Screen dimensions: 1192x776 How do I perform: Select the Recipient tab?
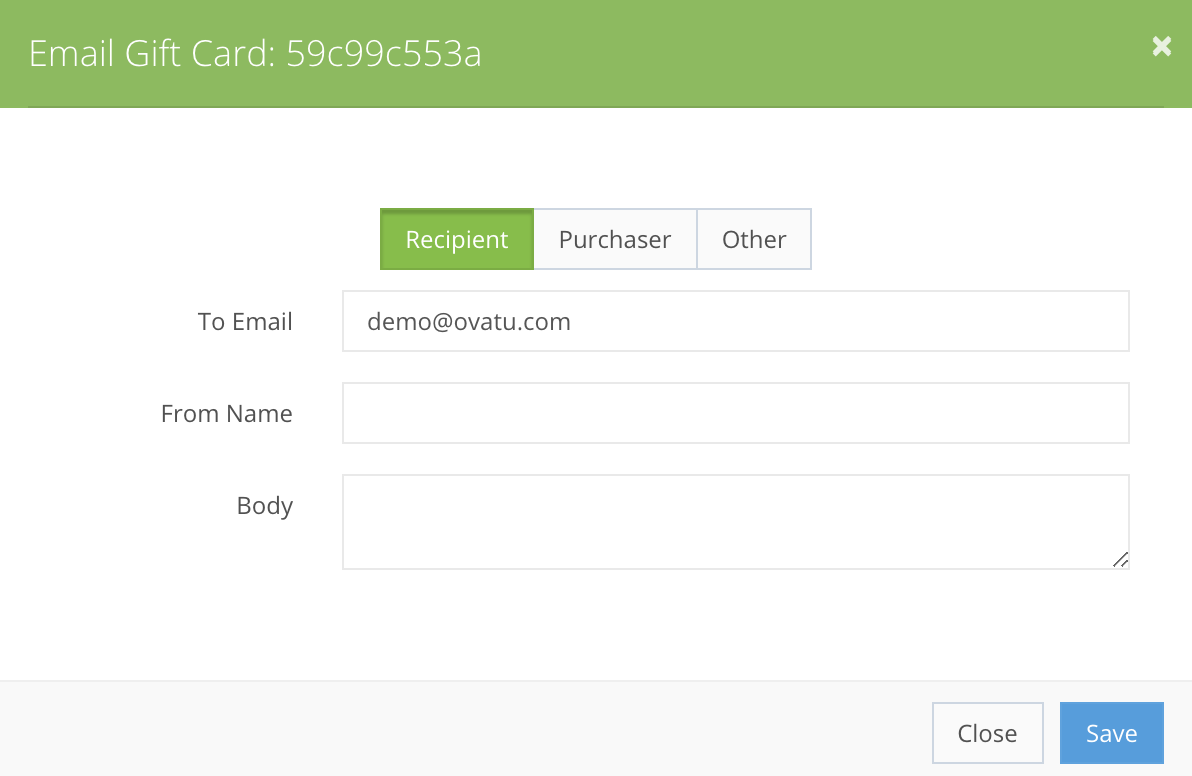point(457,239)
